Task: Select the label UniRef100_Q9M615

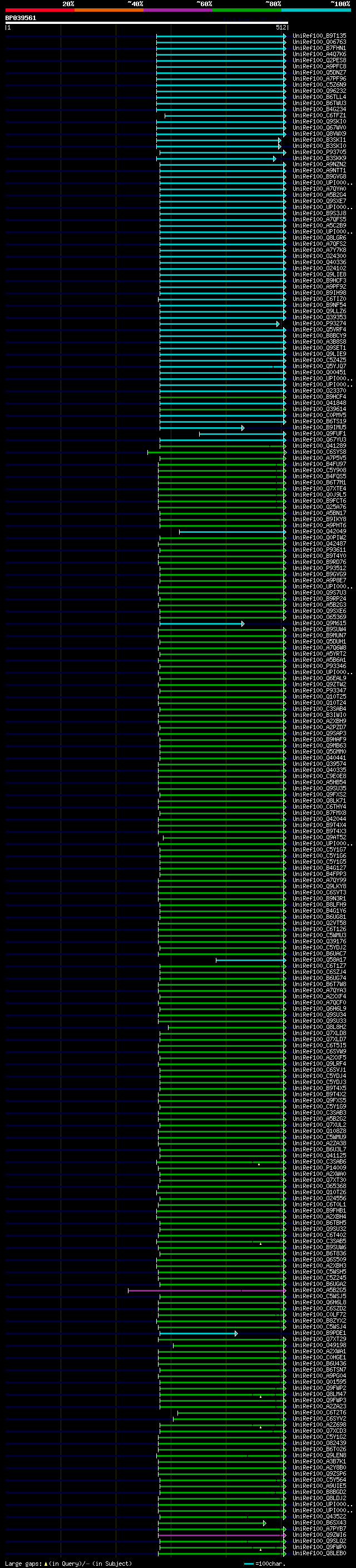Action: click(319, 624)
